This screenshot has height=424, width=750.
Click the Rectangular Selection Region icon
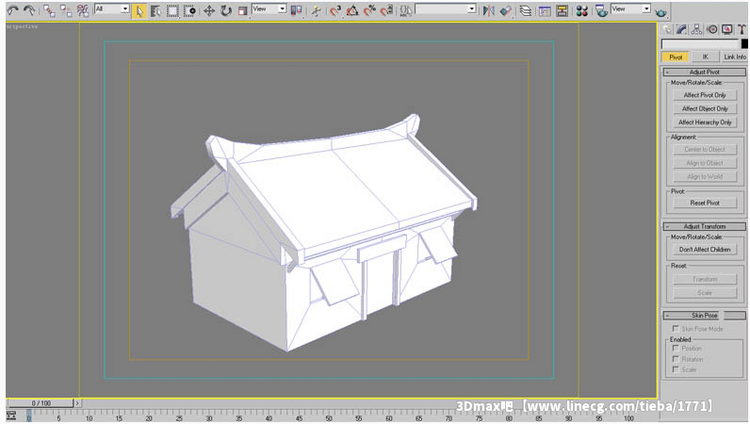pos(173,11)
